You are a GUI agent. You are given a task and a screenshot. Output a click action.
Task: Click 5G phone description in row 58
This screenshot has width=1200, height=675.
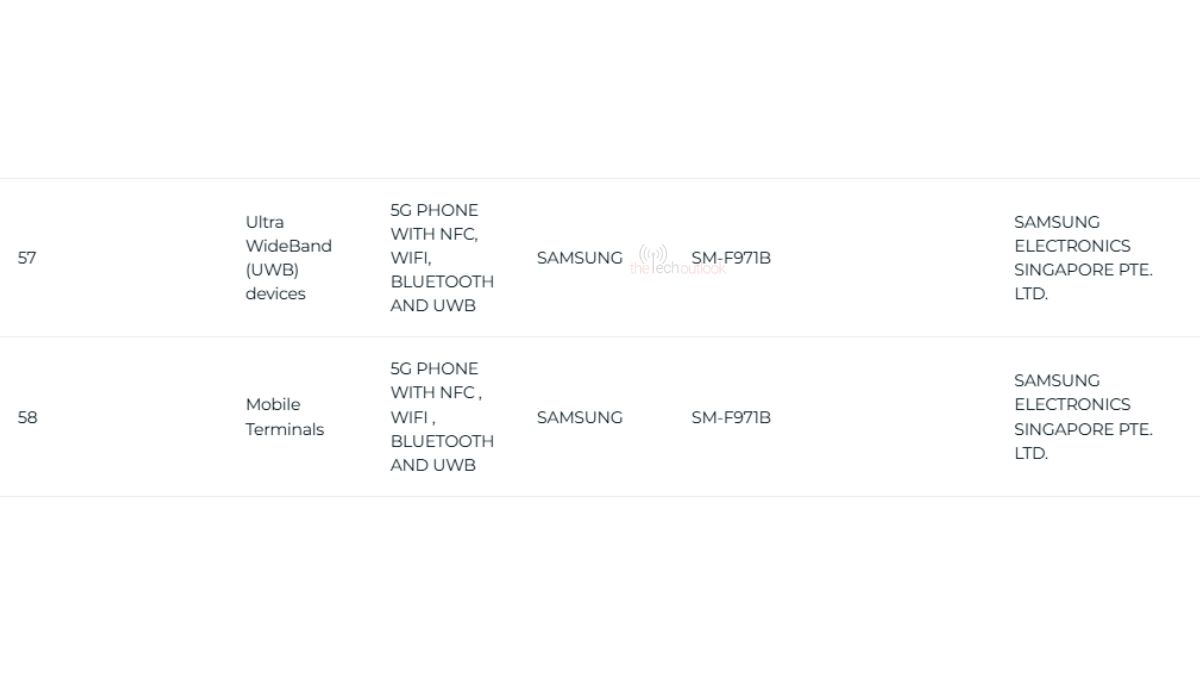(x=442, y=417)
